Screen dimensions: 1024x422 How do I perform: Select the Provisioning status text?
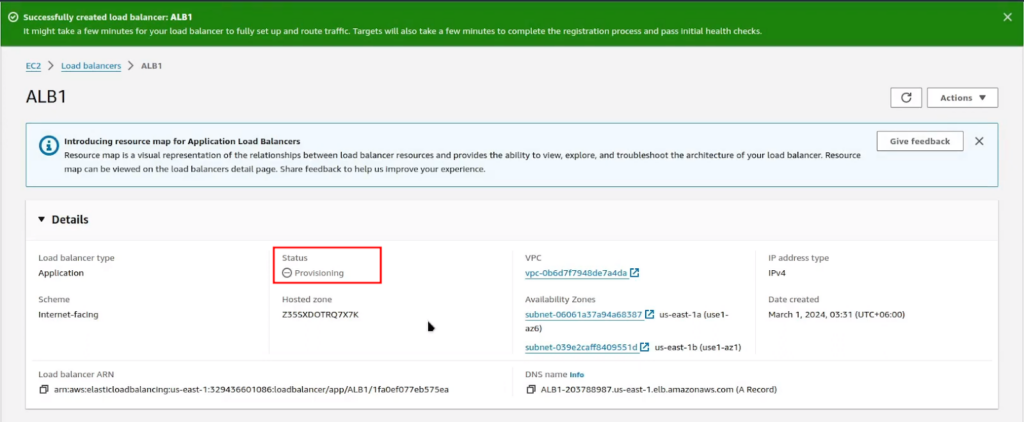point(319,273)
